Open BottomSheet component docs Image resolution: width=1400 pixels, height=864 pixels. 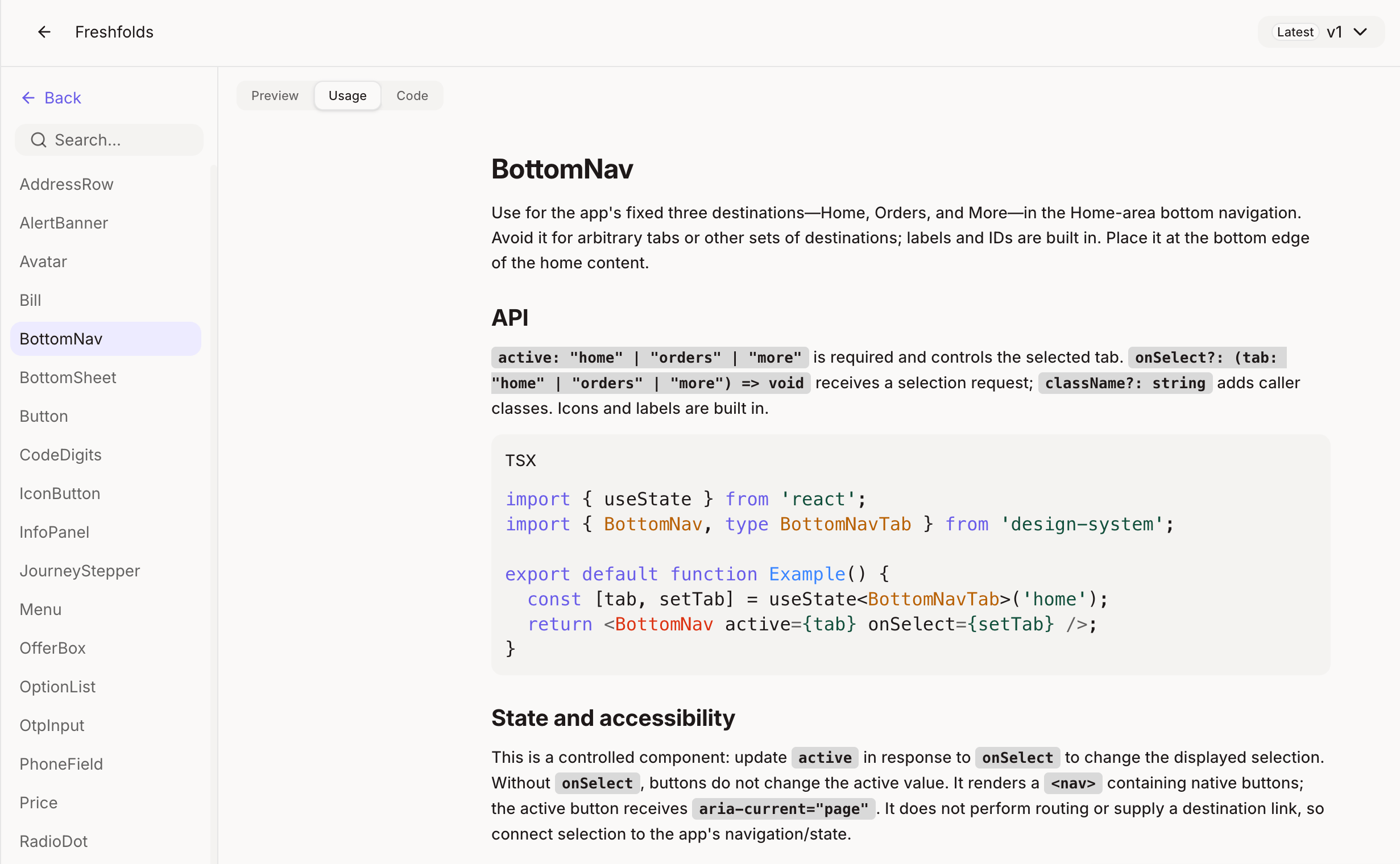(x=106, y=377)
